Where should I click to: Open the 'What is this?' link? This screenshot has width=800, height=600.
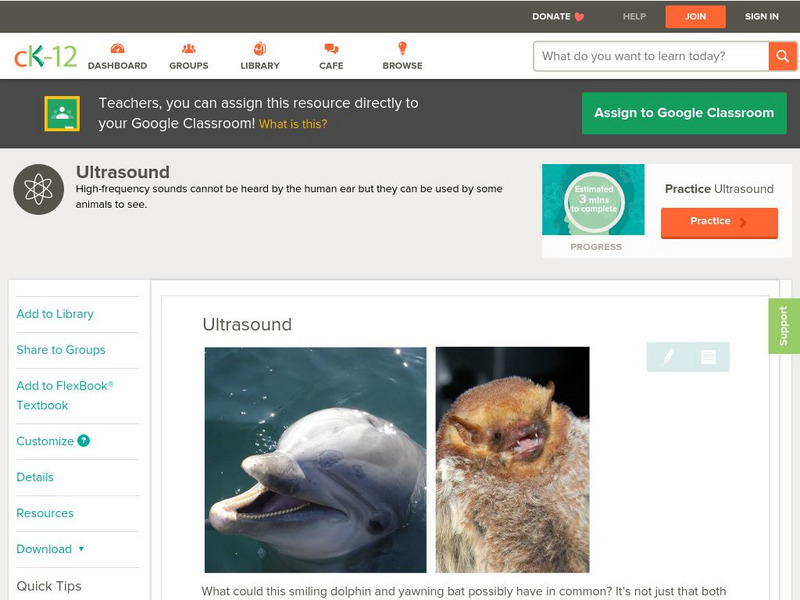tap(293, 124)
